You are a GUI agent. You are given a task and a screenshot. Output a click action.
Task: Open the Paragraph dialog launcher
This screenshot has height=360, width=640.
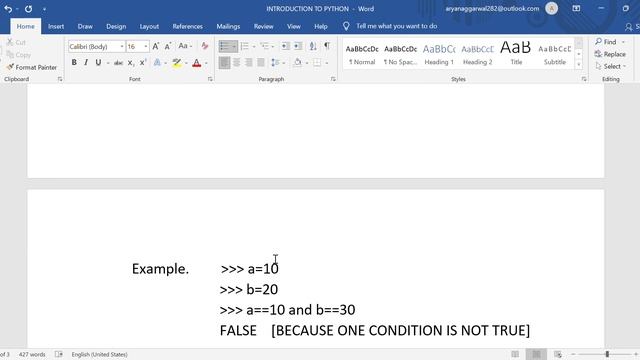[x=333, y=79]
